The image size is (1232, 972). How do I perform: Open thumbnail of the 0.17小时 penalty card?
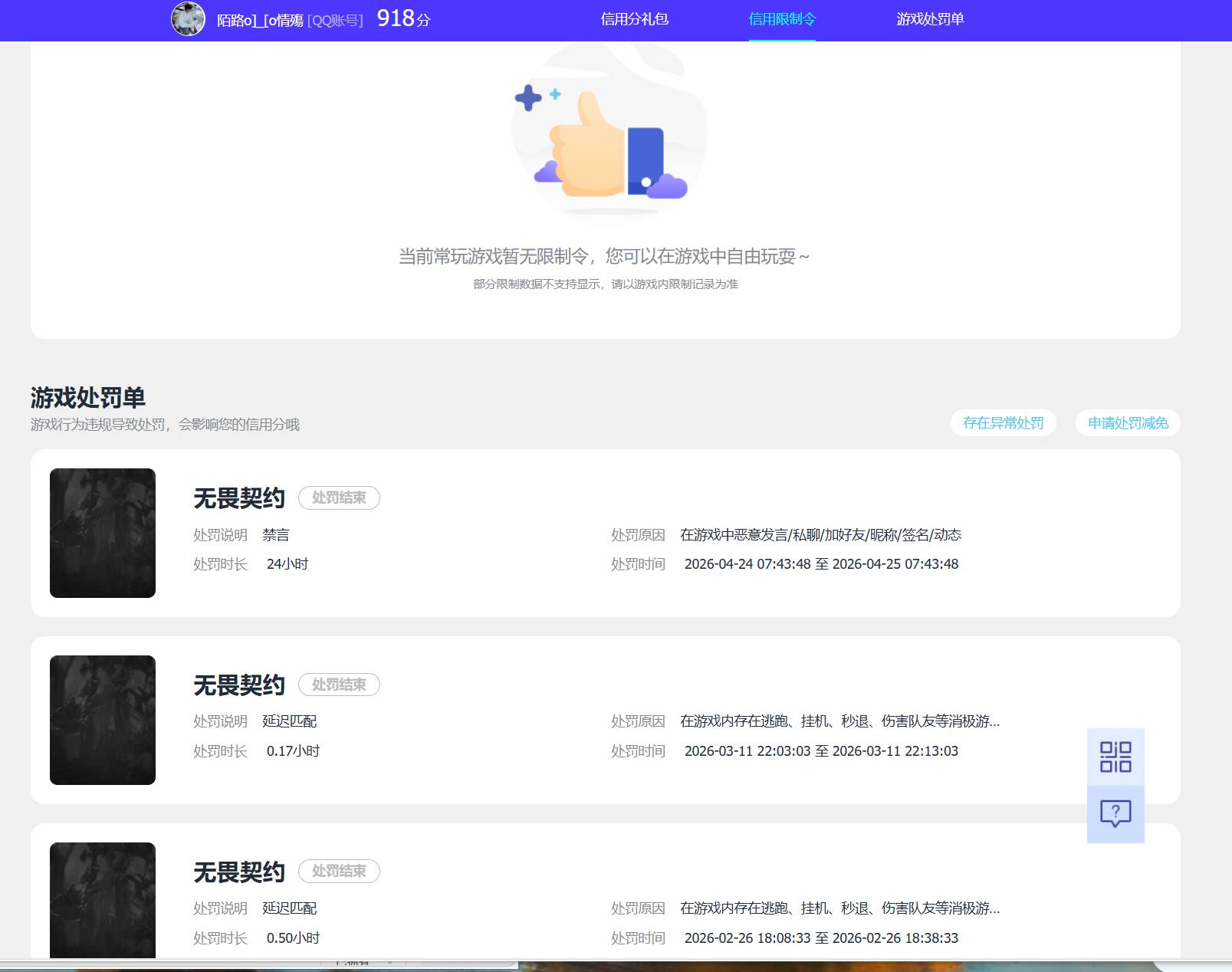pos(103,720)
